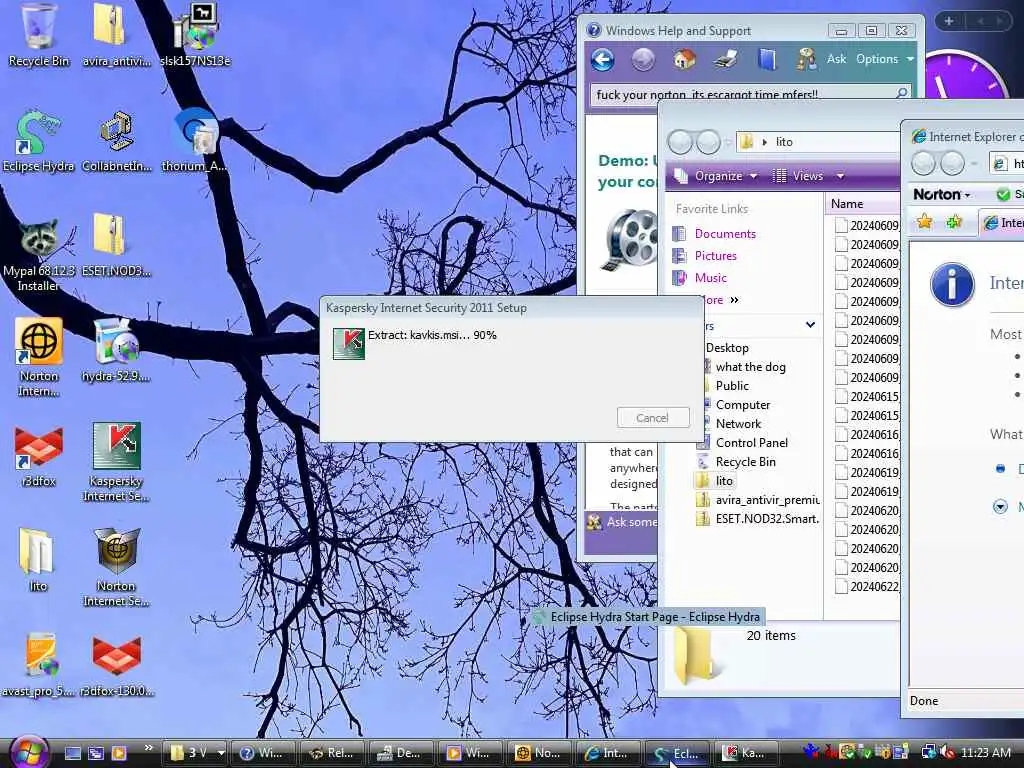This screenshot has height=768, width=1024.
Task: Go back in Windows Help and Support
Action: pos(602,60)
